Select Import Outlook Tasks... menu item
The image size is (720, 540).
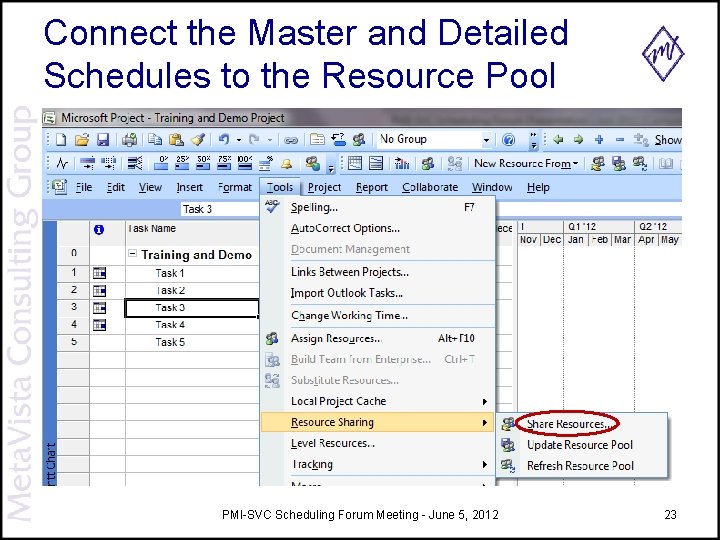(x=378, y=293)
